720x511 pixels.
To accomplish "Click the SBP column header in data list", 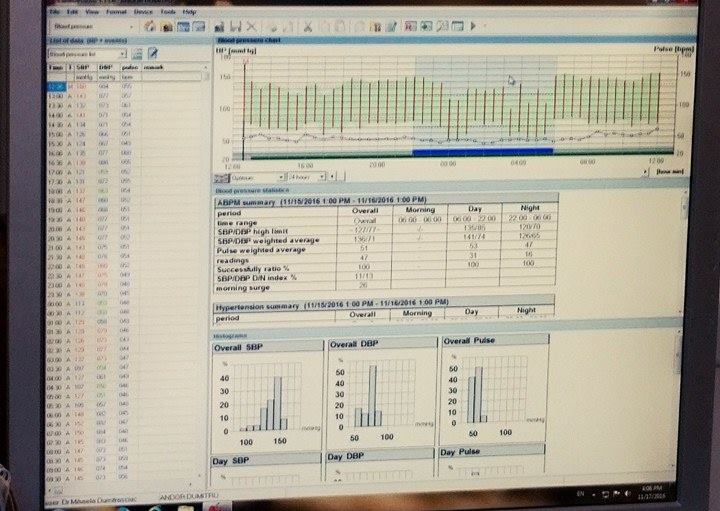I will 80,66.
